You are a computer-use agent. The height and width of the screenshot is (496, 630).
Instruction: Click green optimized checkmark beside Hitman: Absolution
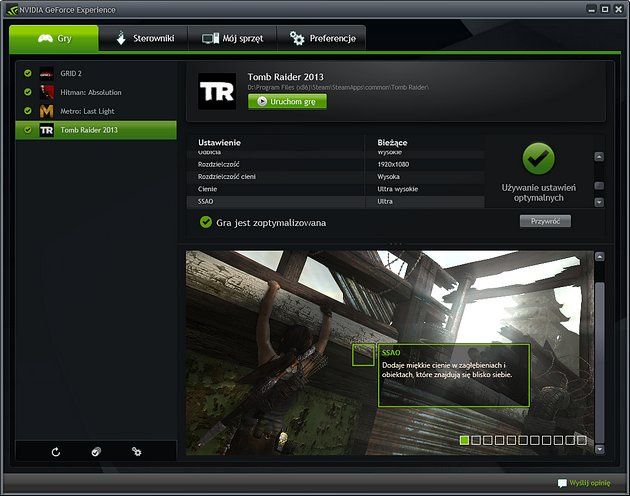pyautogui.click(x=28, y=92)
